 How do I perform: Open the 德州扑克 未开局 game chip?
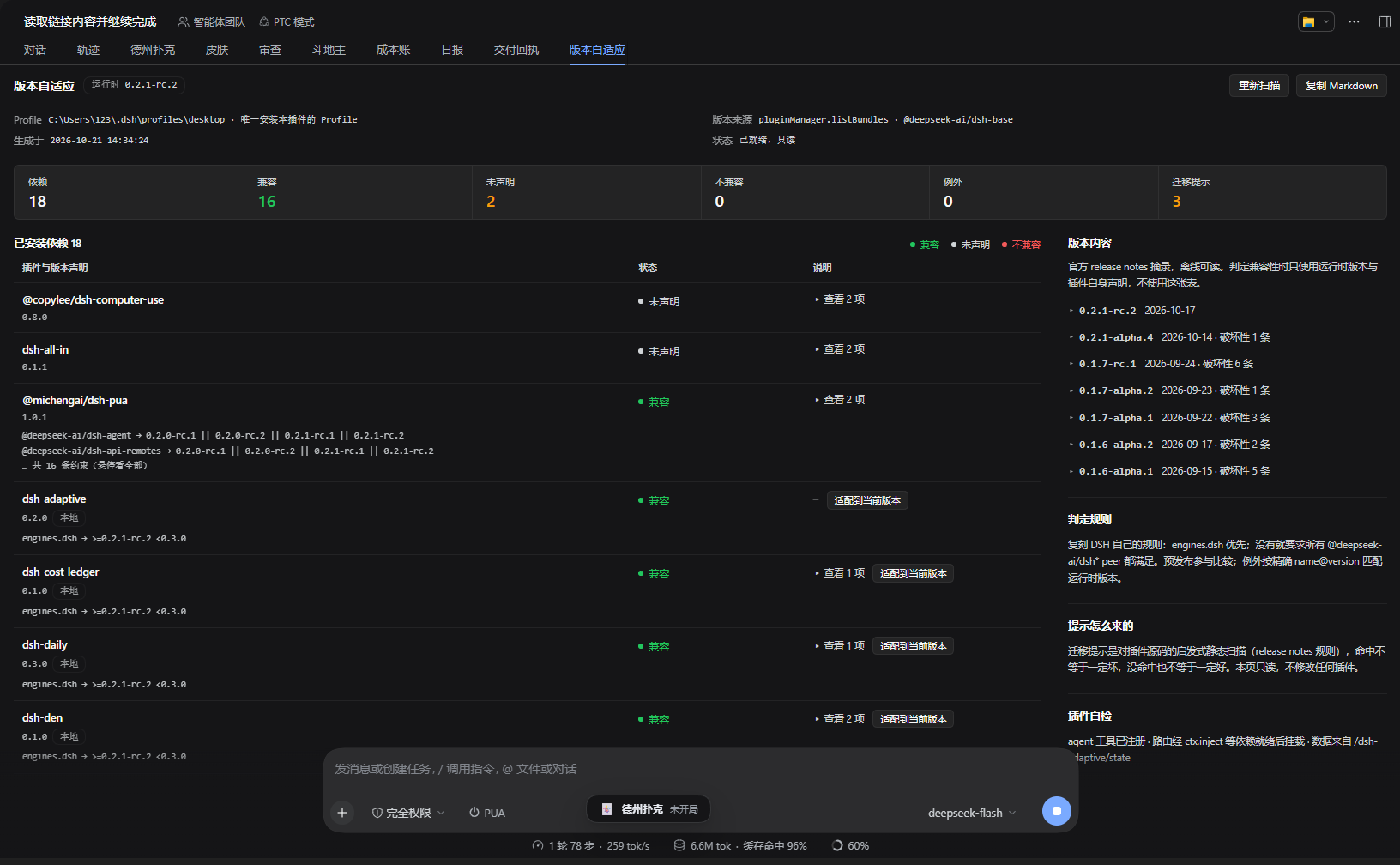pyautogui.click(x=649, y=809)
